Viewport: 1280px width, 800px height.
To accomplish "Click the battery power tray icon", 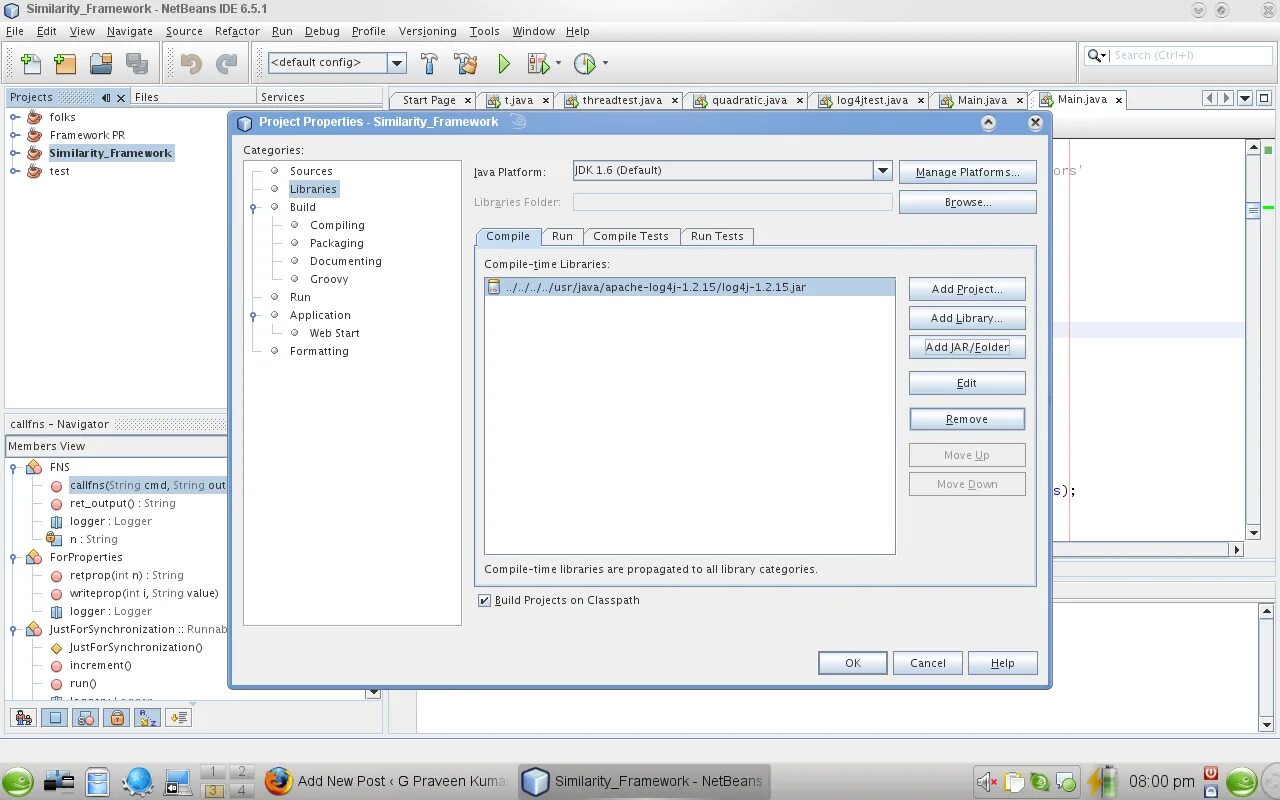I will pyautogui.click(x=1101, y=781).
